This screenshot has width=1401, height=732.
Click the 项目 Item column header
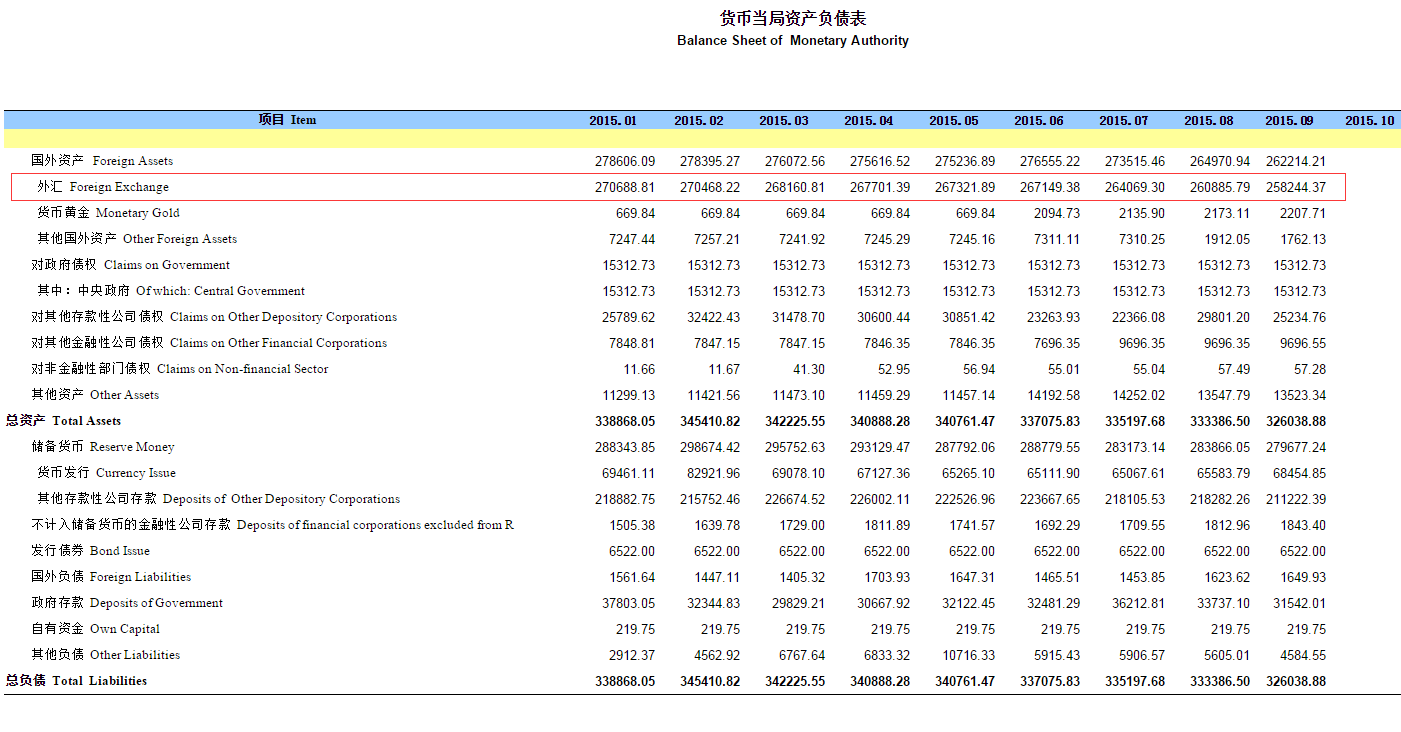[287, 120]
